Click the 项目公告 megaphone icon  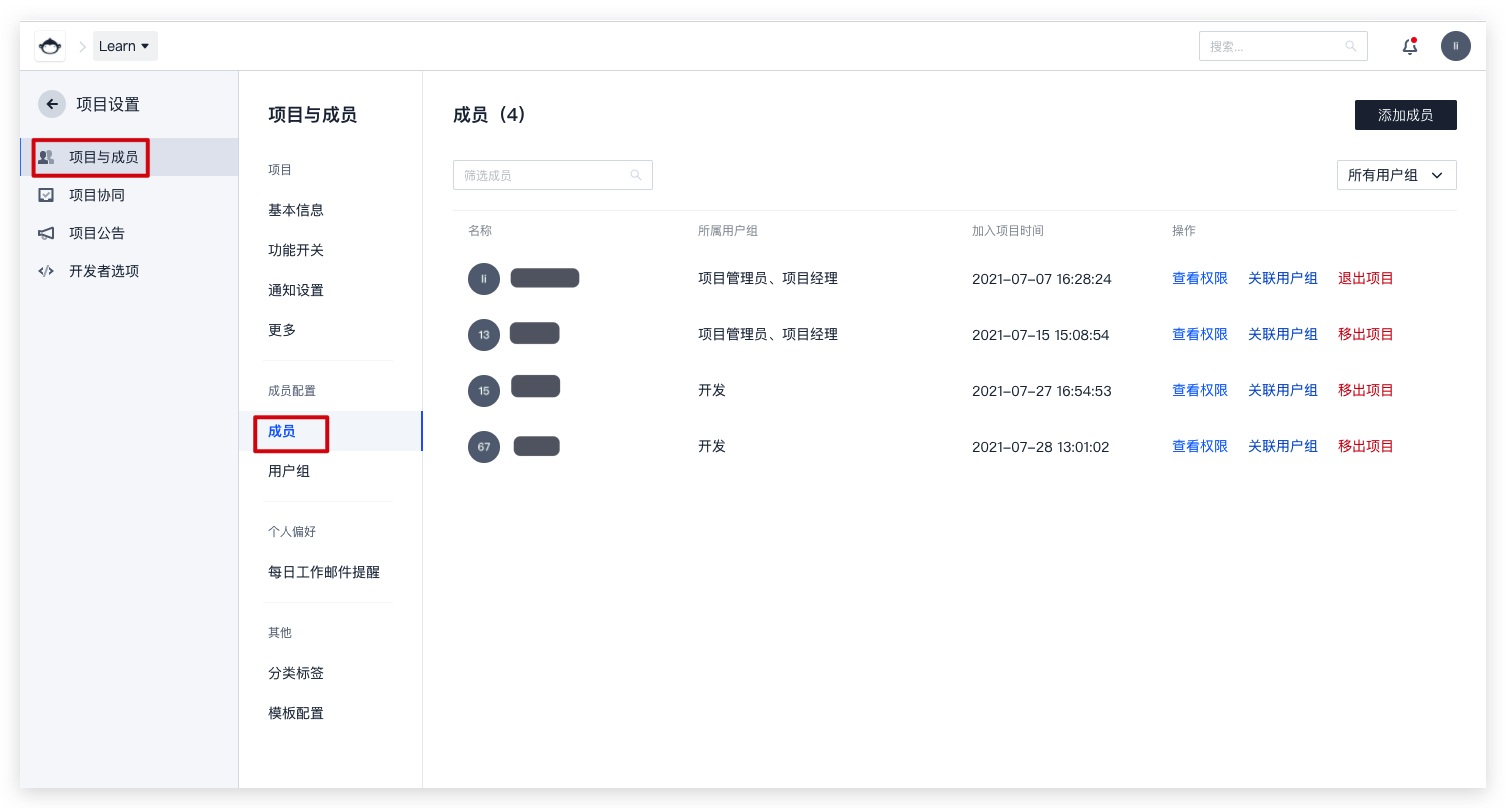coord(46,233)
